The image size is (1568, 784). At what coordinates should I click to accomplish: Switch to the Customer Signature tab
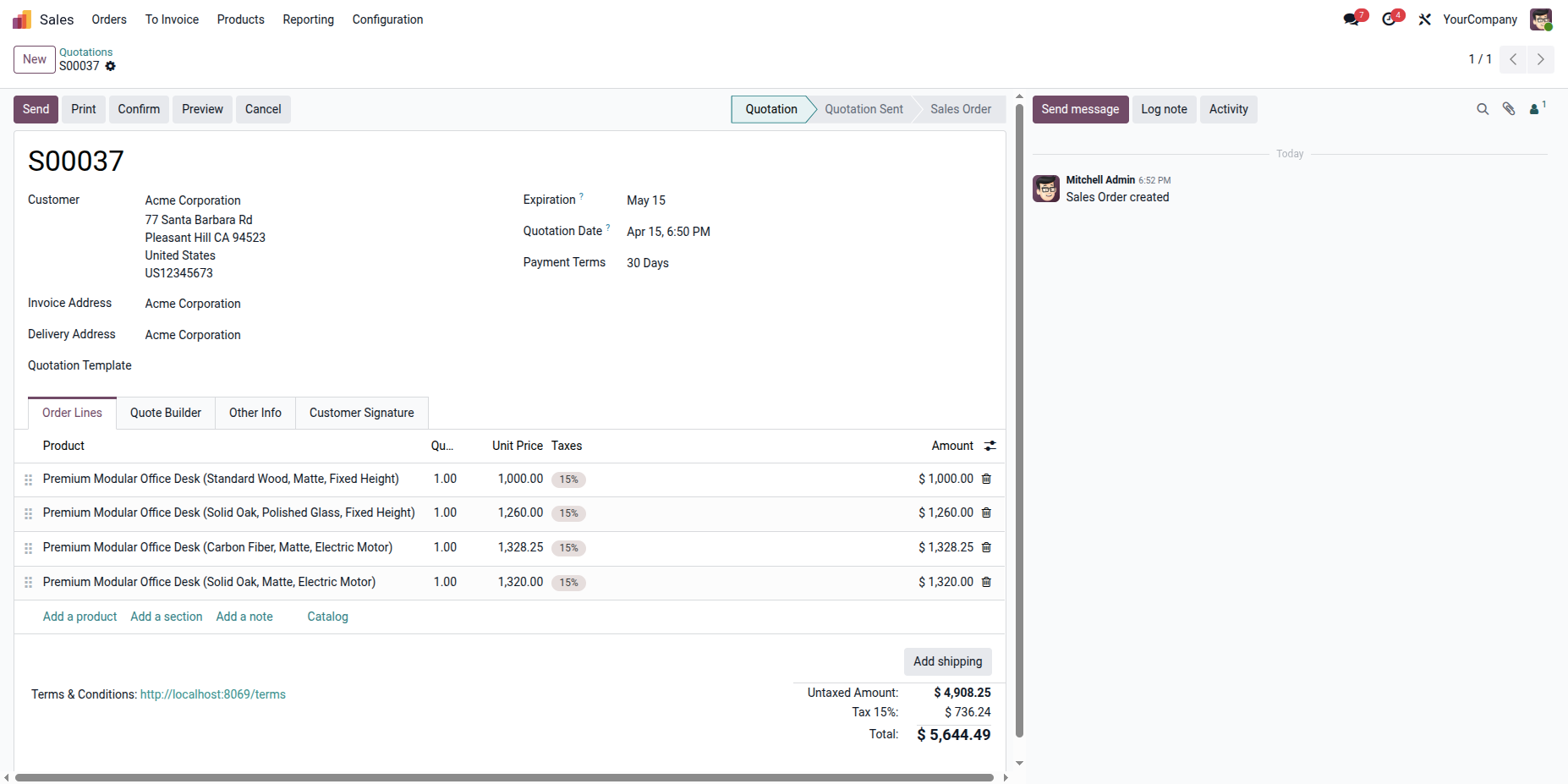coord(362,413)
